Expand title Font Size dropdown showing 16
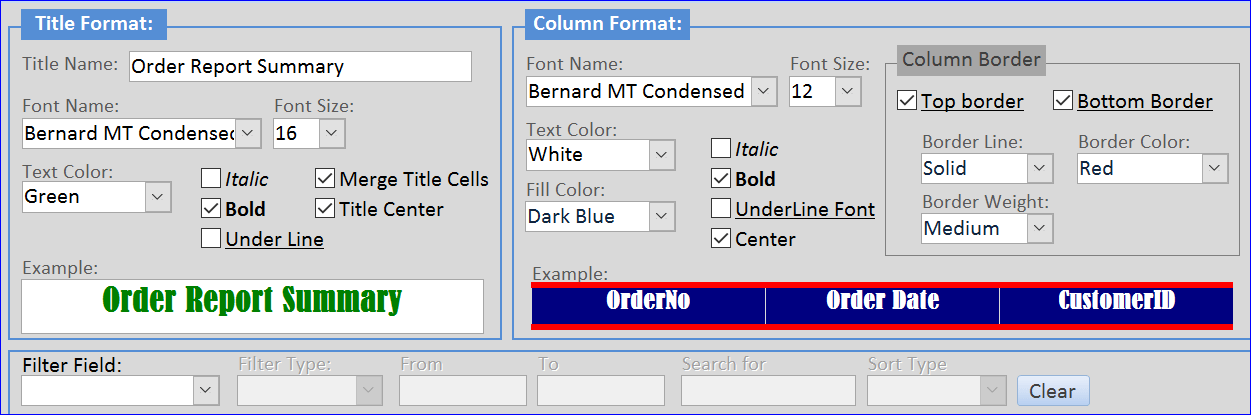This screenshot has width=1251, height=415. (x=332, y=133)
